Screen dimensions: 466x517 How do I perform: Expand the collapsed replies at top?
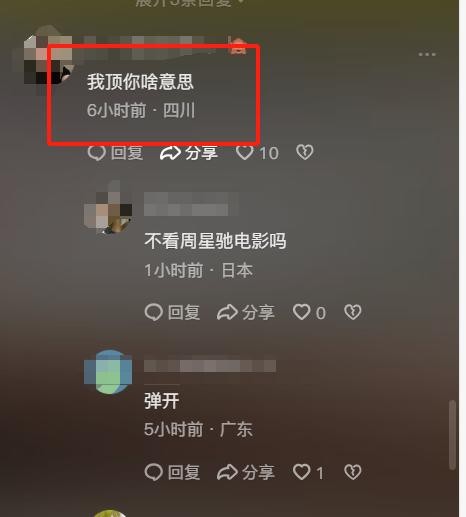point(190,3)
